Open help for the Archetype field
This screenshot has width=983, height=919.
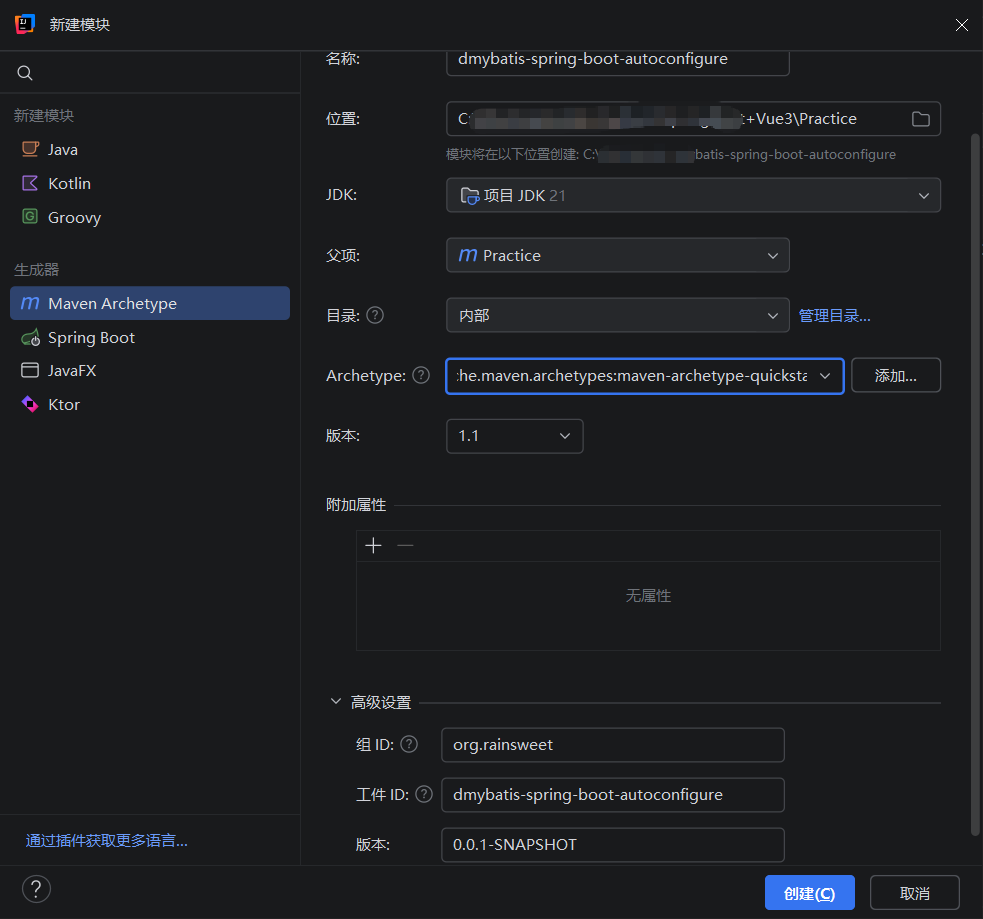pyautogui.click(x=421, y=375)
